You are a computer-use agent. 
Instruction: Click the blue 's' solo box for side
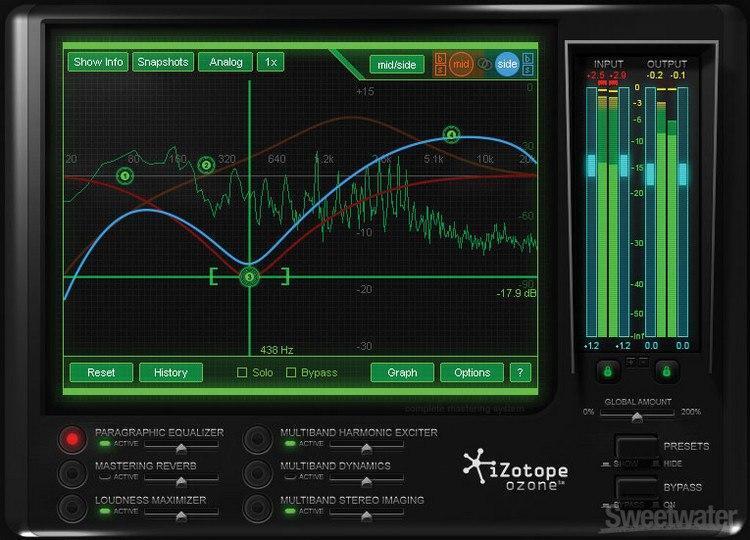(x=528, y=70)
